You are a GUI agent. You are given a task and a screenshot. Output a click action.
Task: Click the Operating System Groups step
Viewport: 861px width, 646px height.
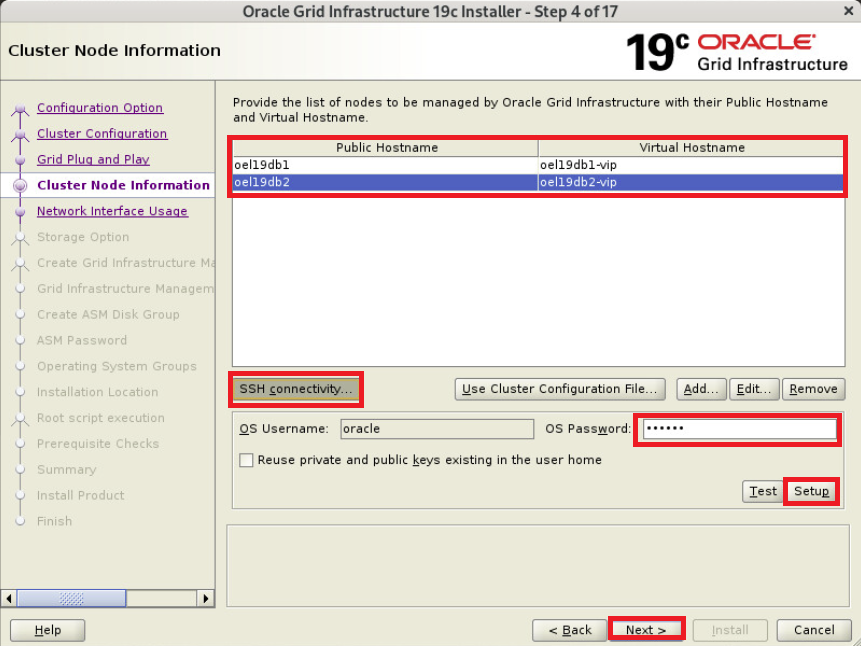coord(116,366)
